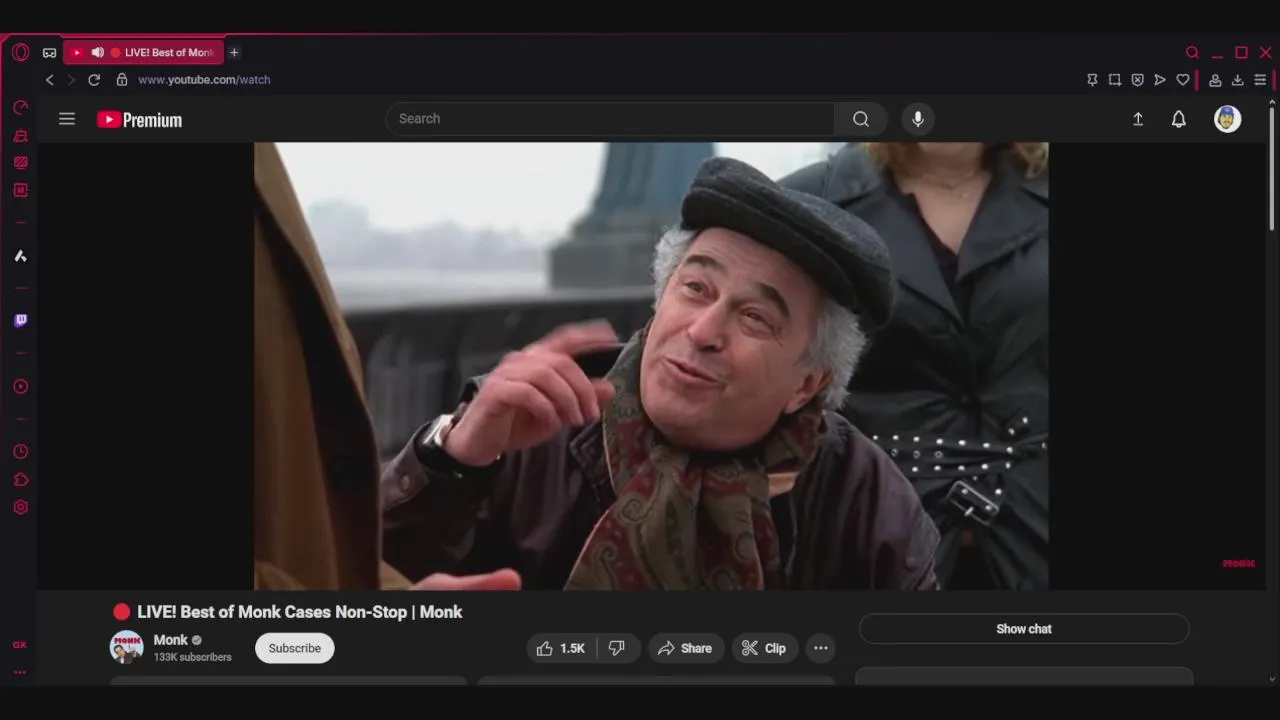This screenshot has height=720, width=1280.
Task: Open the sidebar panel icon below GX Corner
Action: pos(20,190)
